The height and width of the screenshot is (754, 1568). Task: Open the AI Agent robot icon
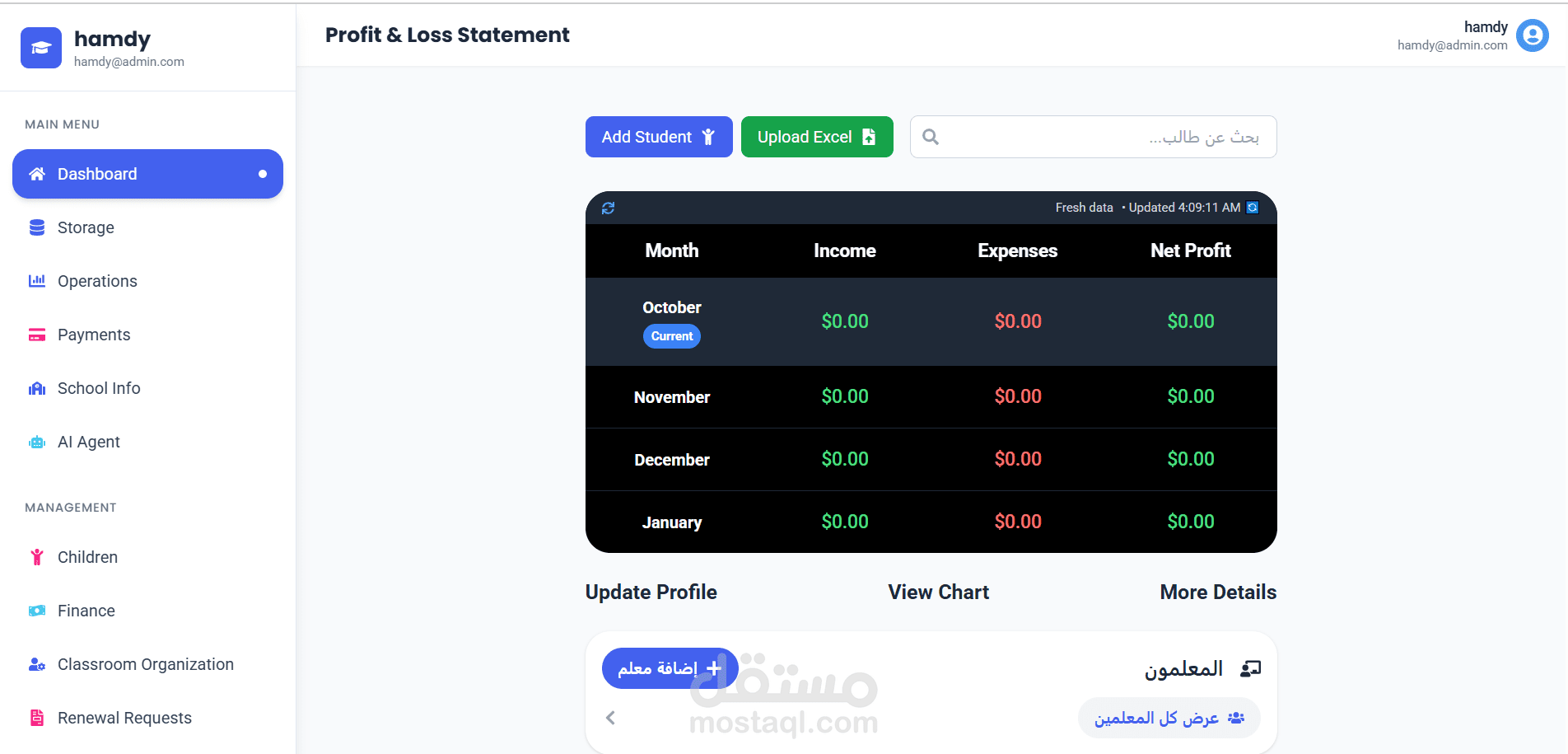click(x=37, y=442)
